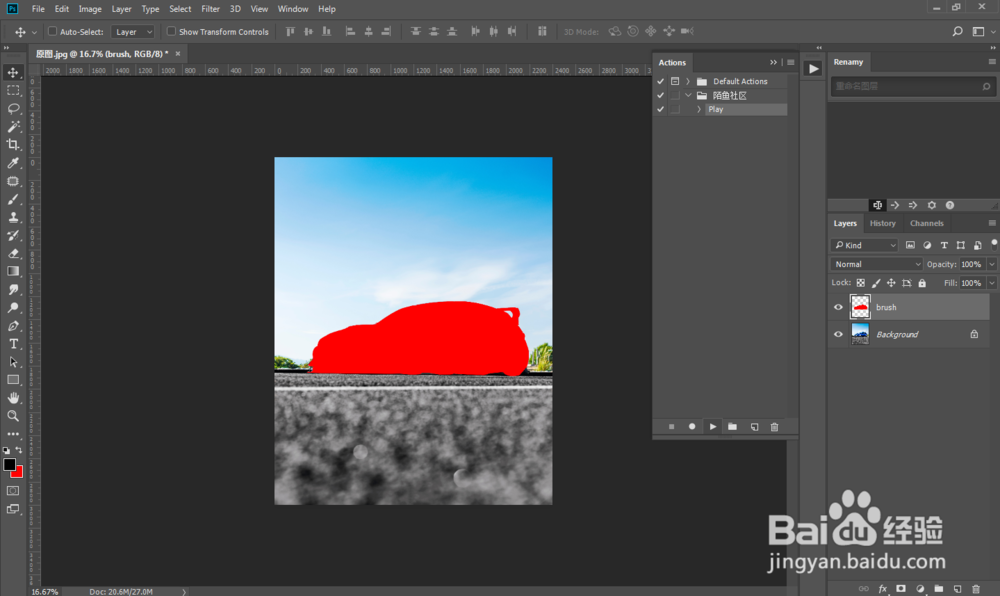Toggle dialog box for Default Actions
Image resolution: width=1000 pixels, height=596 pixels.
675,82
